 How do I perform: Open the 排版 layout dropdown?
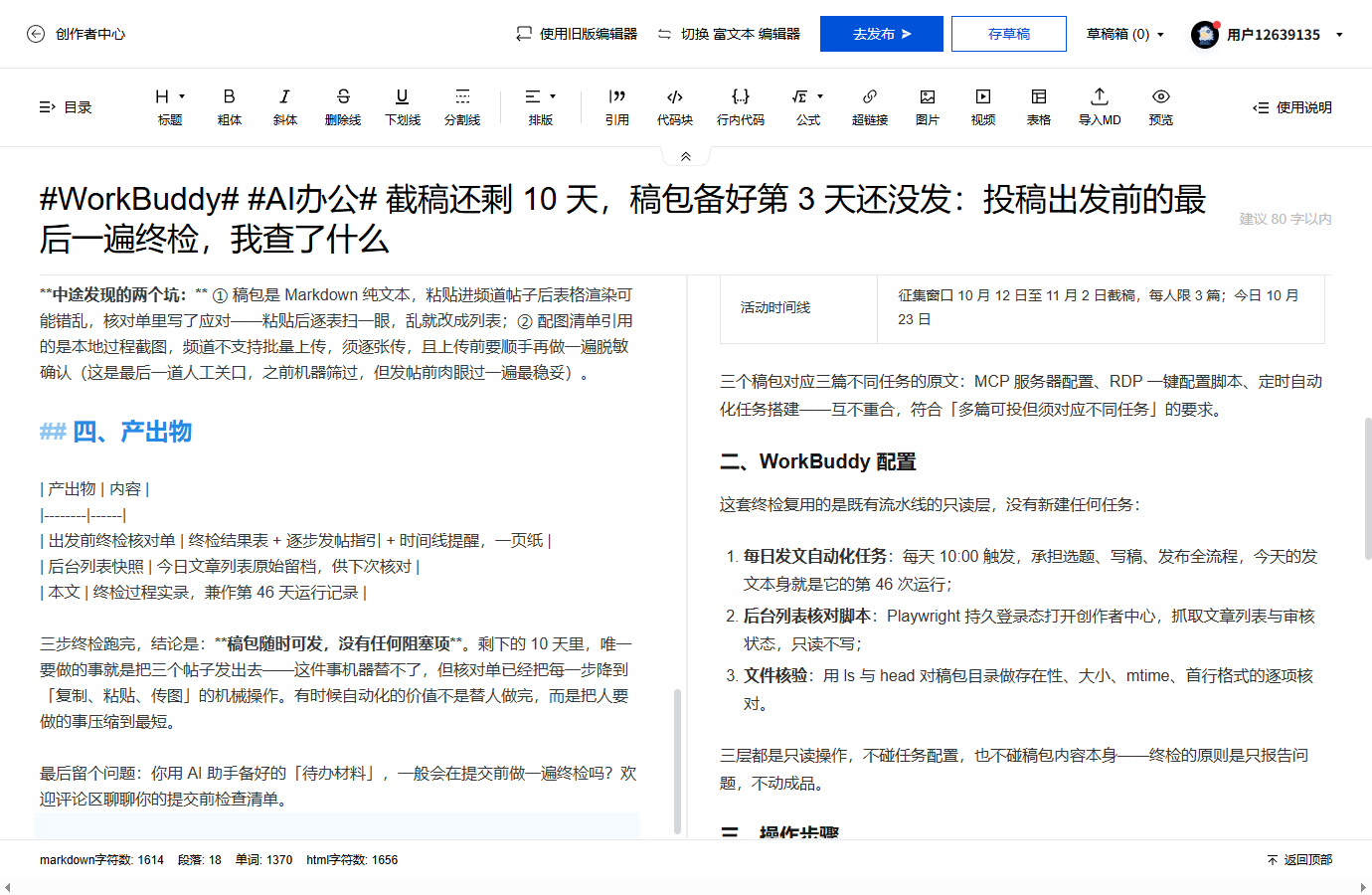click(x=541, y=107)
